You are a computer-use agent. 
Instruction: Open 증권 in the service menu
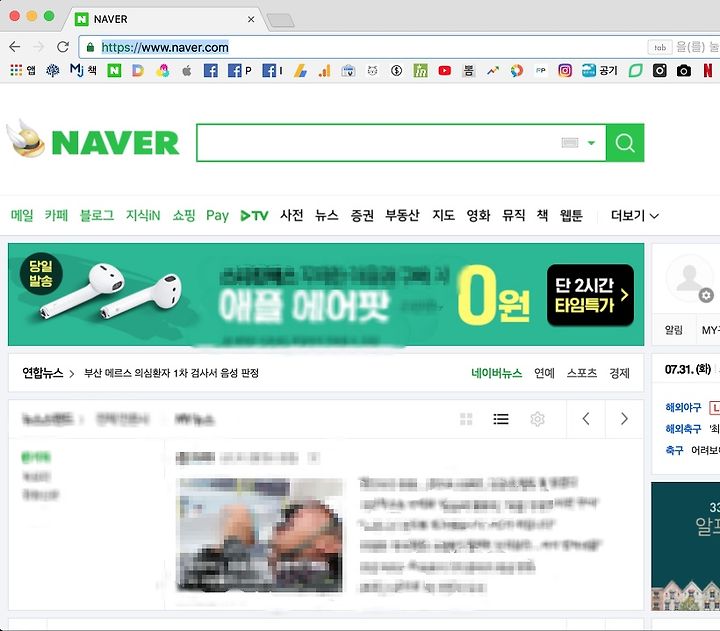point(362,215)
